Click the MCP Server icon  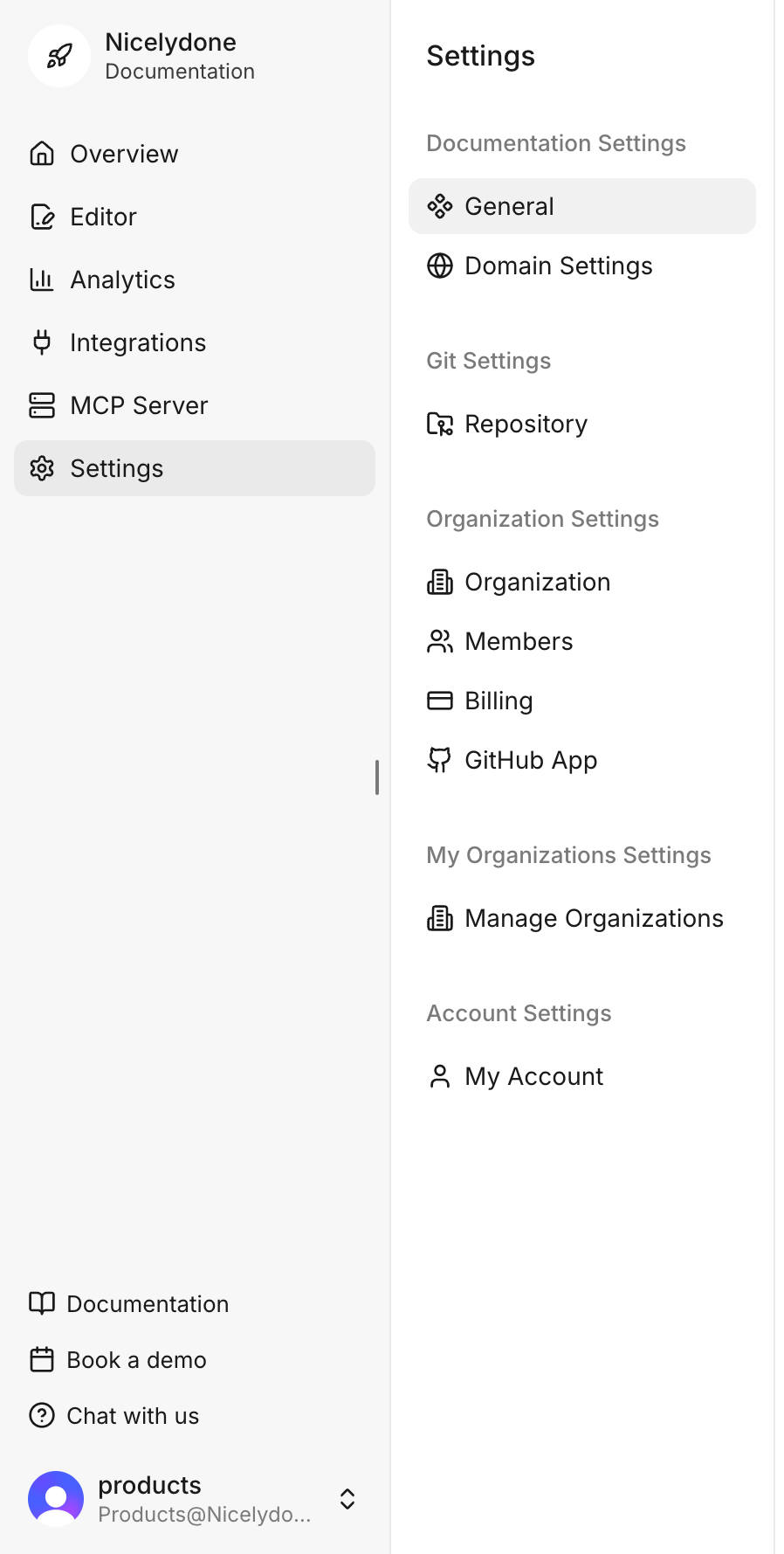tap(42, 405)
